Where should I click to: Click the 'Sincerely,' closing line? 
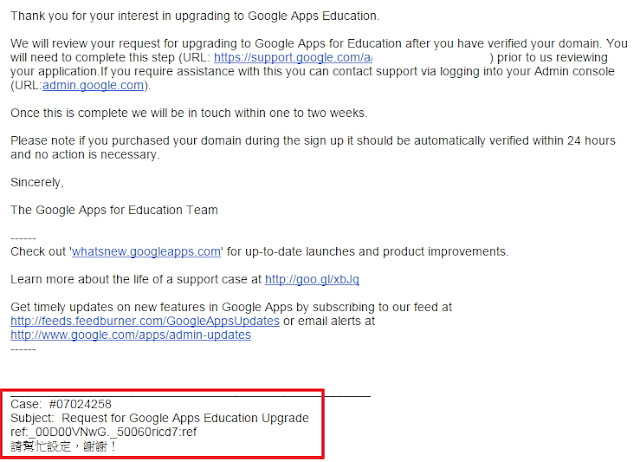pos(37,182)
